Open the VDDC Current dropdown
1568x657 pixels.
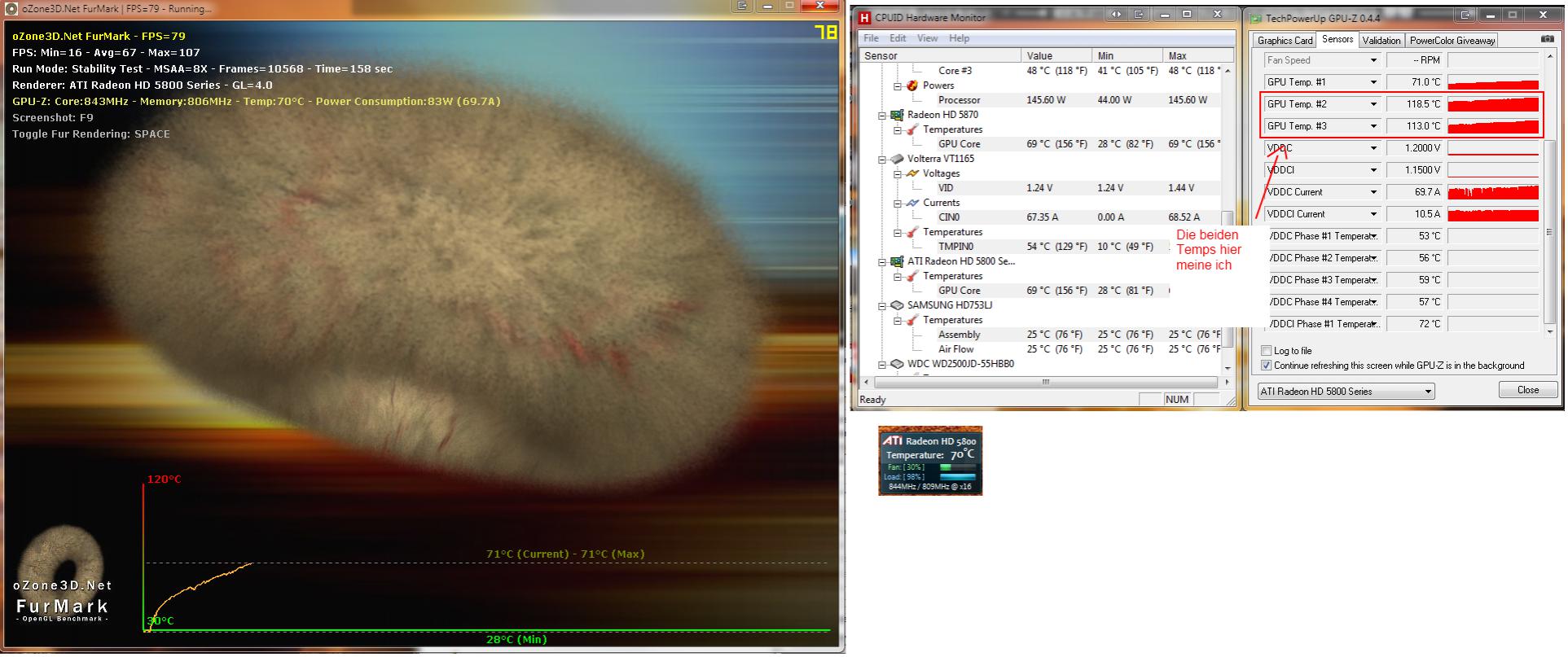coord(1373,192)
